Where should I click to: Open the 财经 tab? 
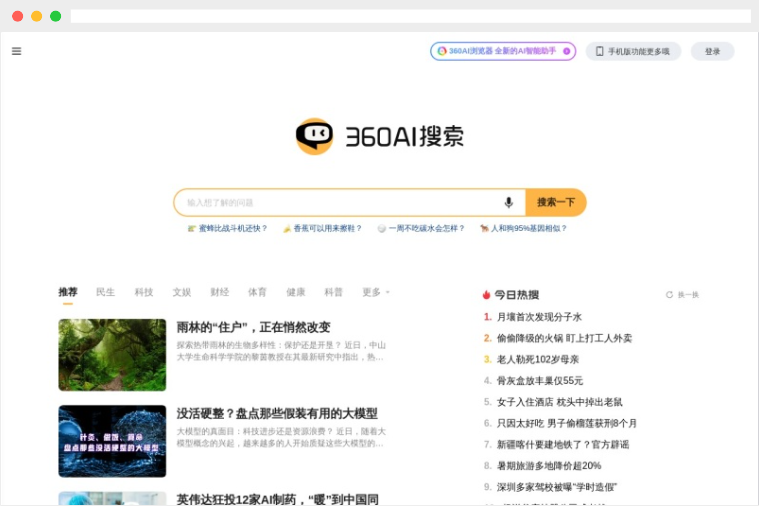pyautogui.click(x=220, y=292)
